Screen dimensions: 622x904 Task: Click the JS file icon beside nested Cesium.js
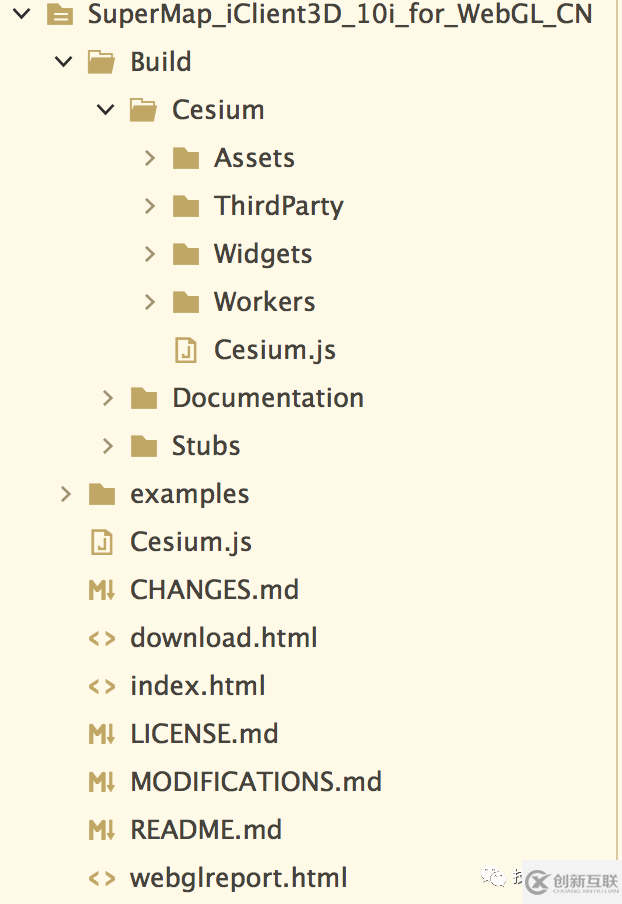[x=186, y=350]
